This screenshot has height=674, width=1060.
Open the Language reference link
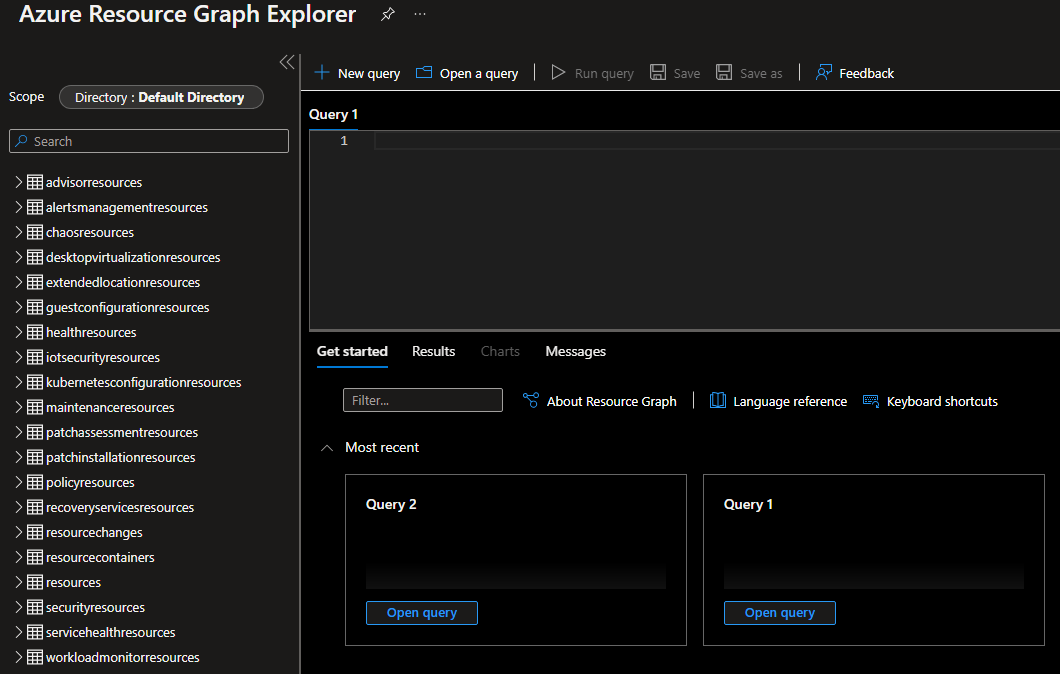click(790, 401)
